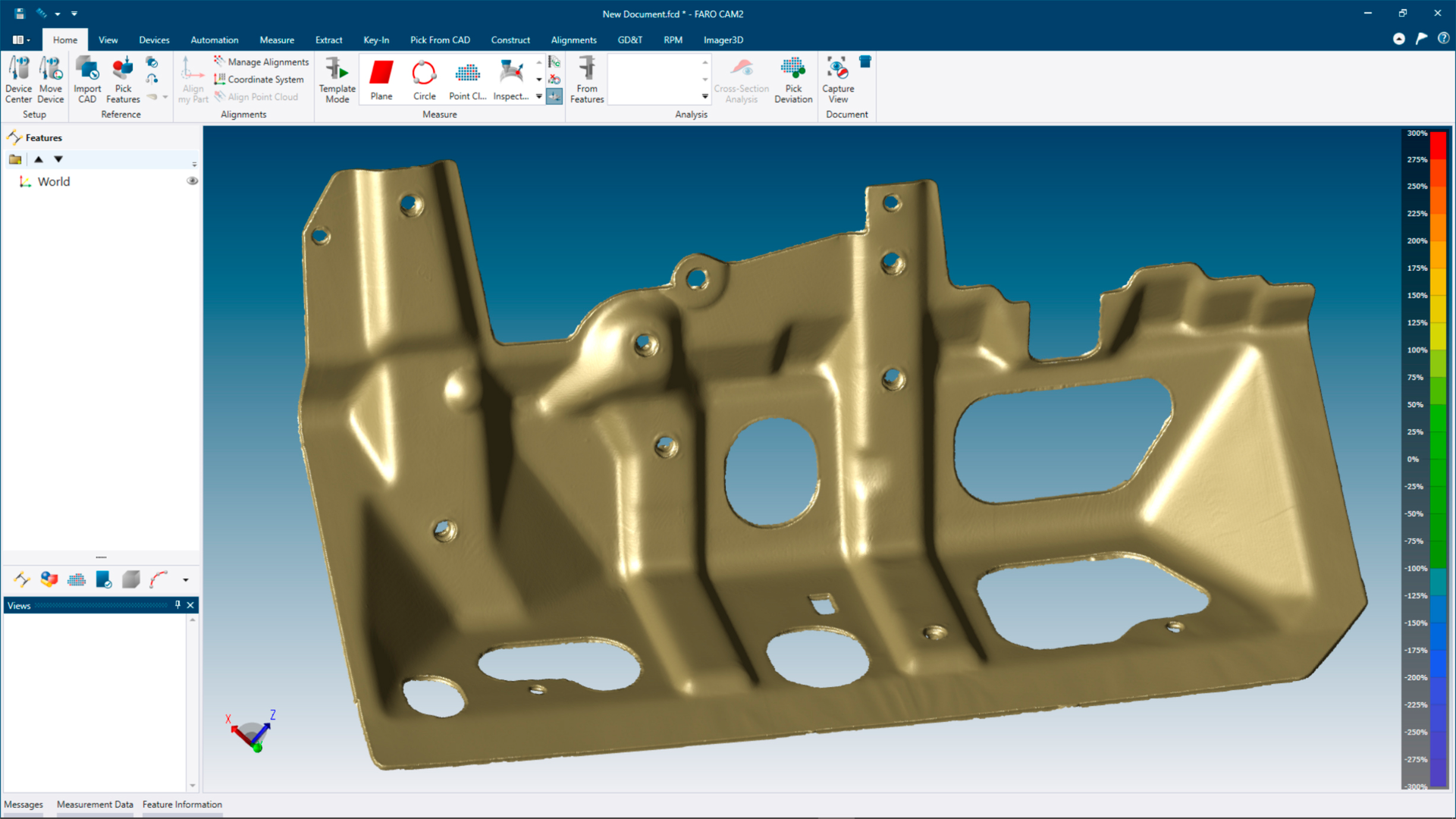Select the Pick Deviation tool

pyautogui.click(x=792, y=80)
